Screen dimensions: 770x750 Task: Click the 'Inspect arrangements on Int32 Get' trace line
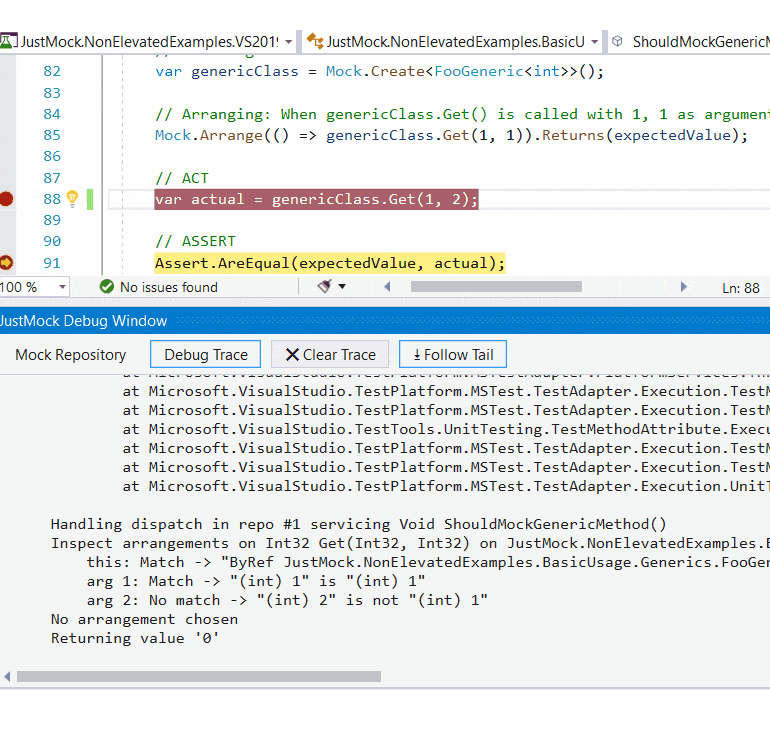pyautogui.click(x=410, y=543)
